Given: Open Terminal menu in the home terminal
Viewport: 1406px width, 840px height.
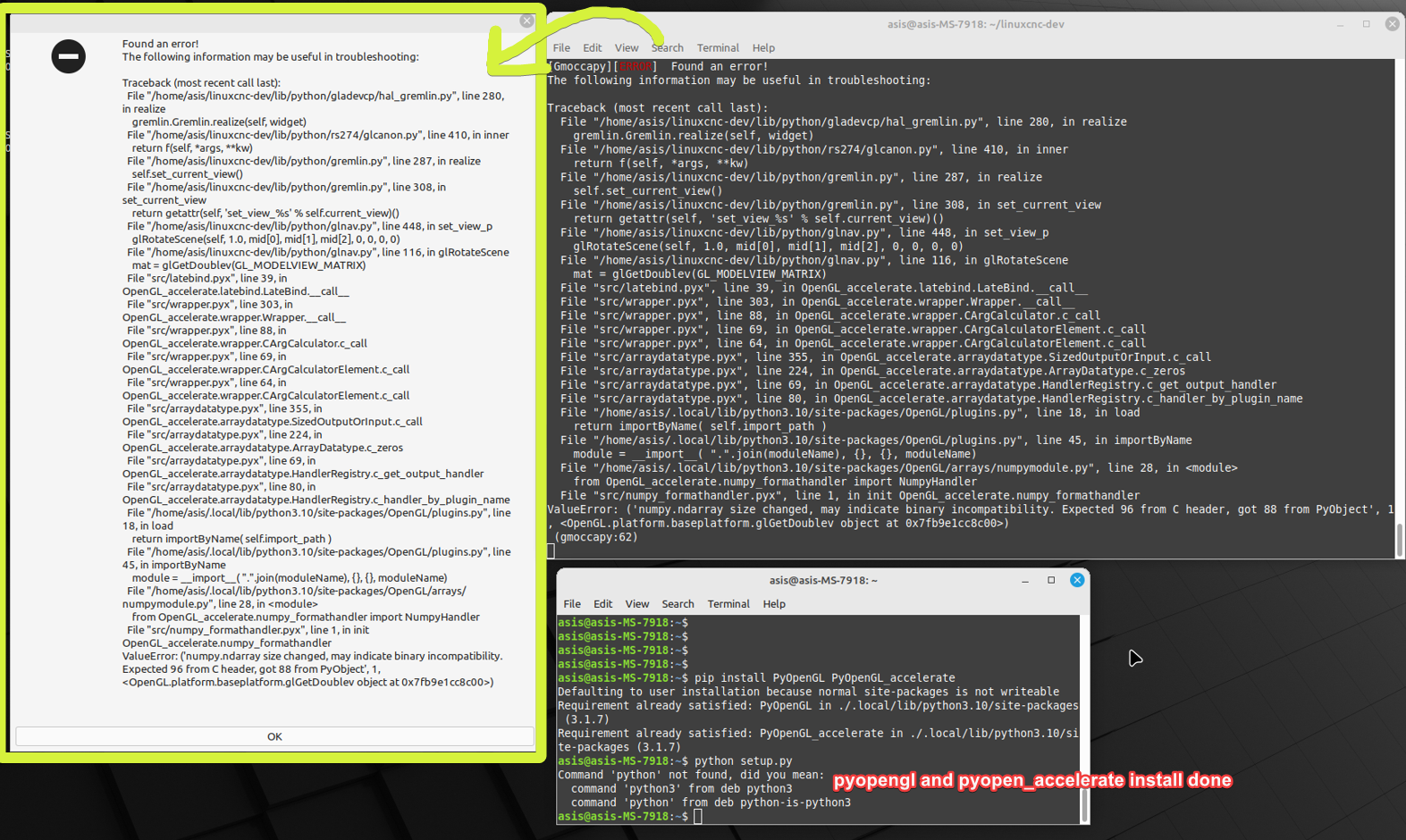Looking at the screenshot, I should [728, 604].
